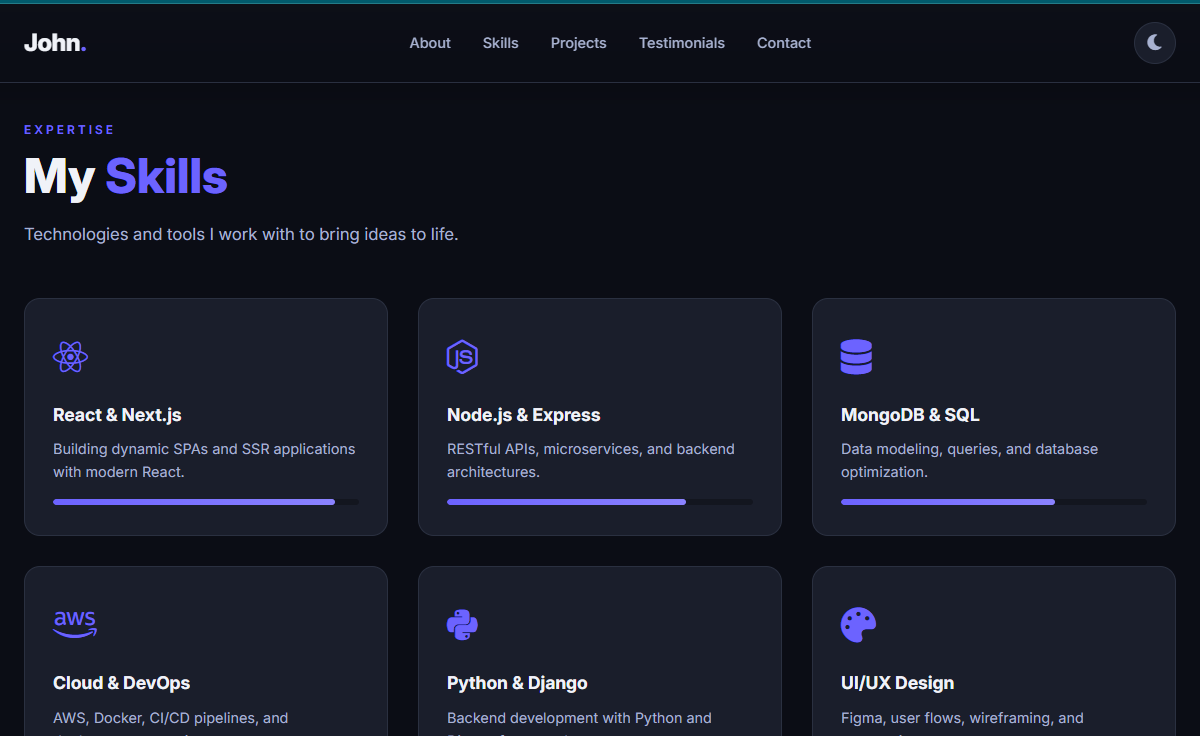Select the MongoDB & SQL heading

click(x=910, y=415)
